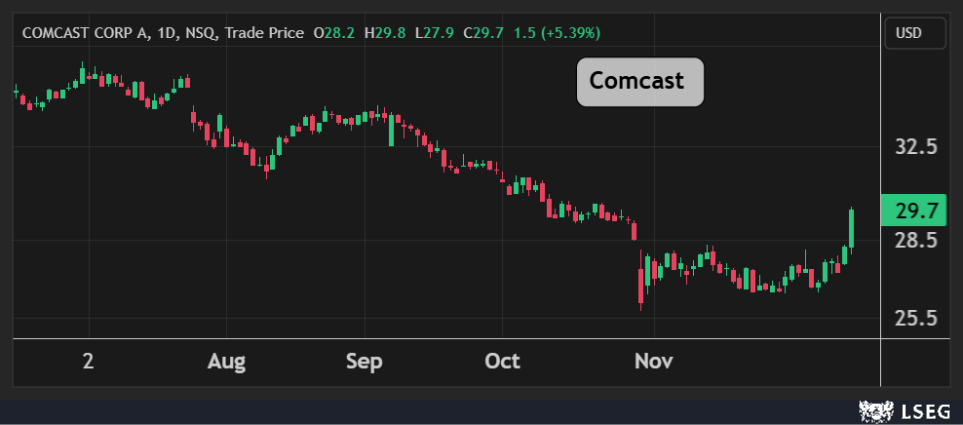Viewport: 963px width, 425px height.
Task: Open the Trade Price type label
Action: point(264,33)
